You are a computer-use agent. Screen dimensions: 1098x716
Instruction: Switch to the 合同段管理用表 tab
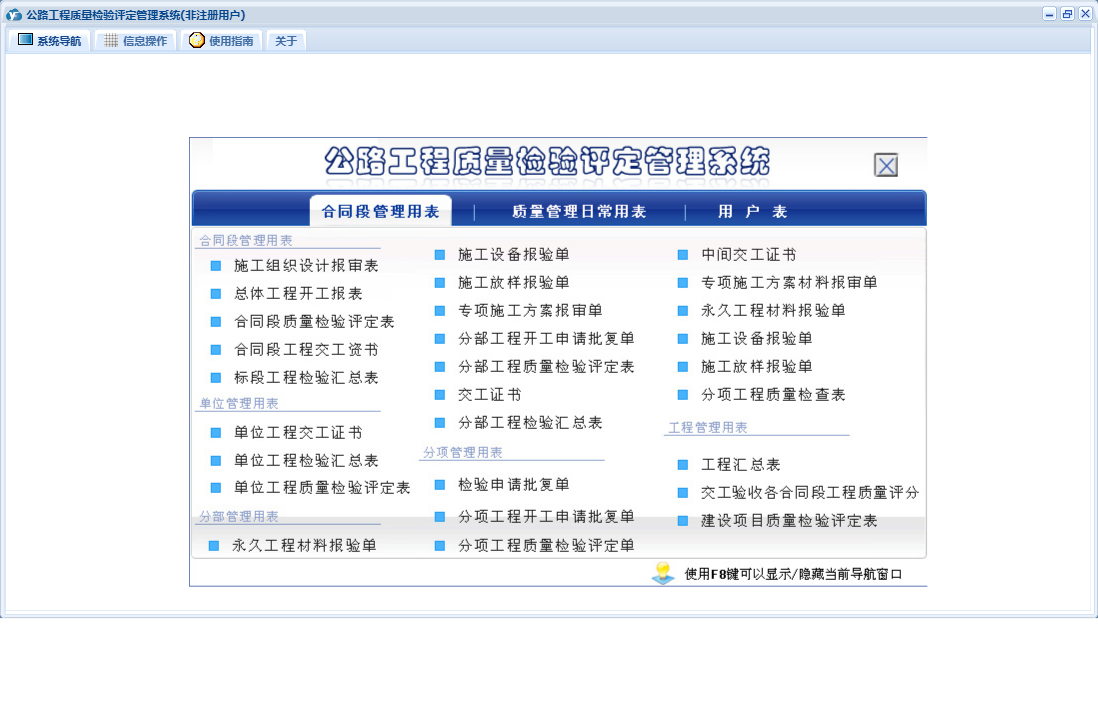click(380, 212)
